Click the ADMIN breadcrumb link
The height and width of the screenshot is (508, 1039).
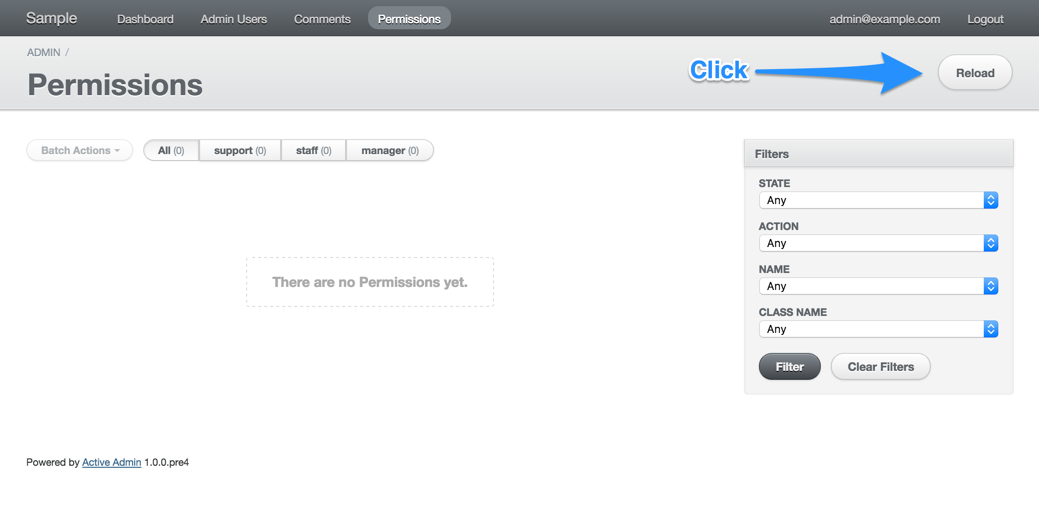tap(43, 52)
